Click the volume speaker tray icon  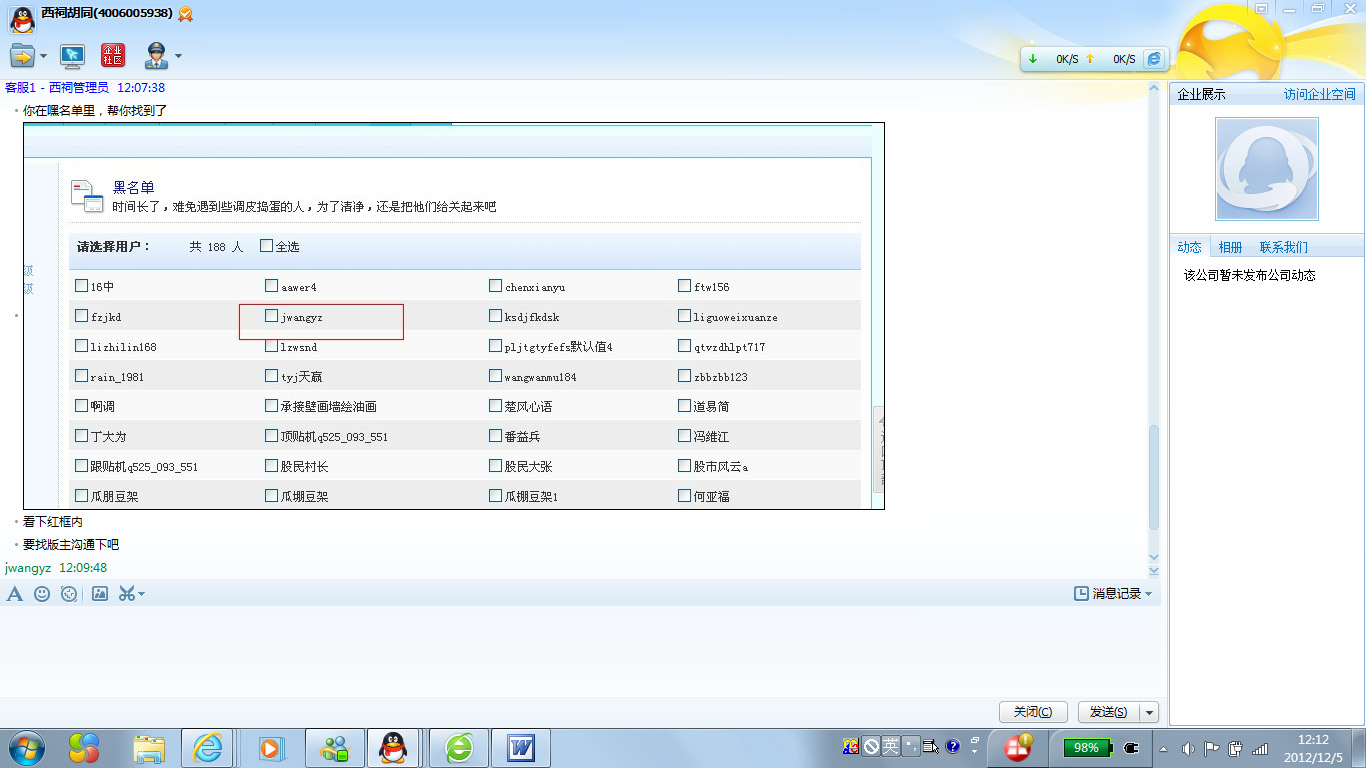1188,748
